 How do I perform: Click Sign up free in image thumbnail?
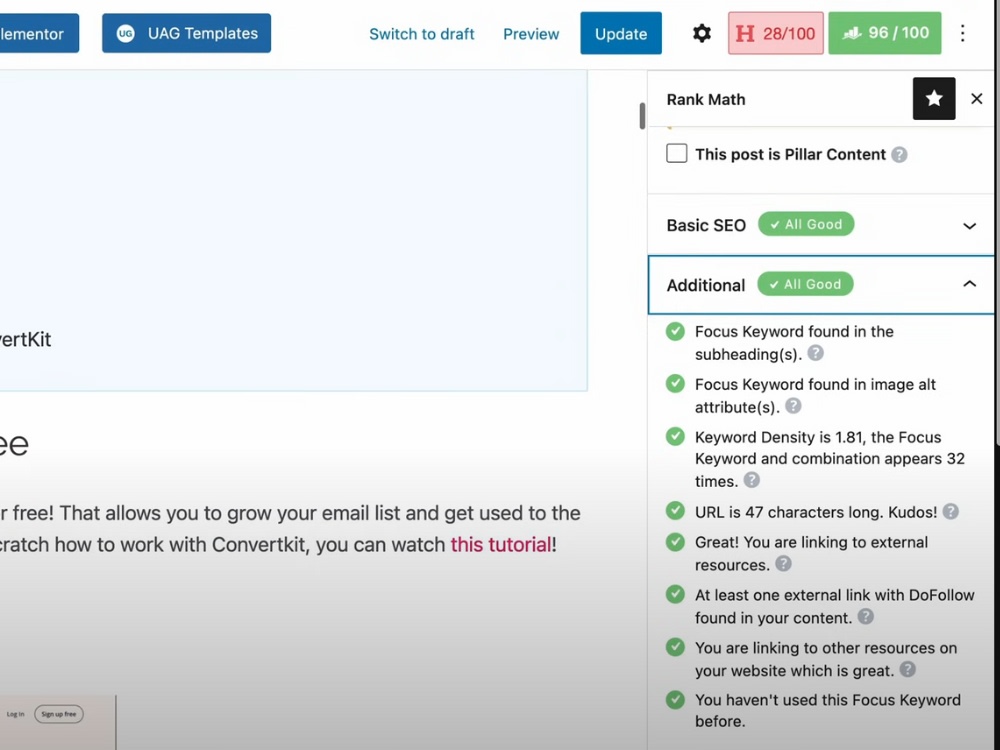pyautogui.click(x=59, y=714)
